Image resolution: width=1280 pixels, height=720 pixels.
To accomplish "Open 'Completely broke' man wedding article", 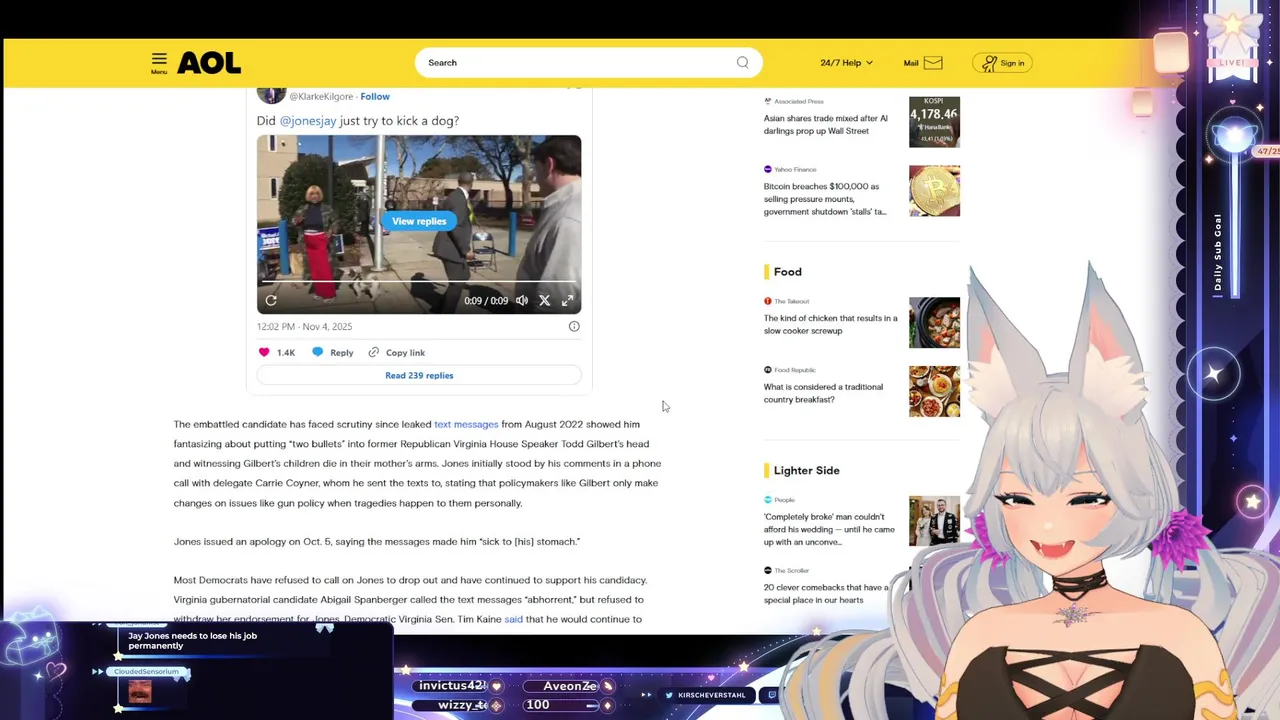I will [x=829, y=529].
